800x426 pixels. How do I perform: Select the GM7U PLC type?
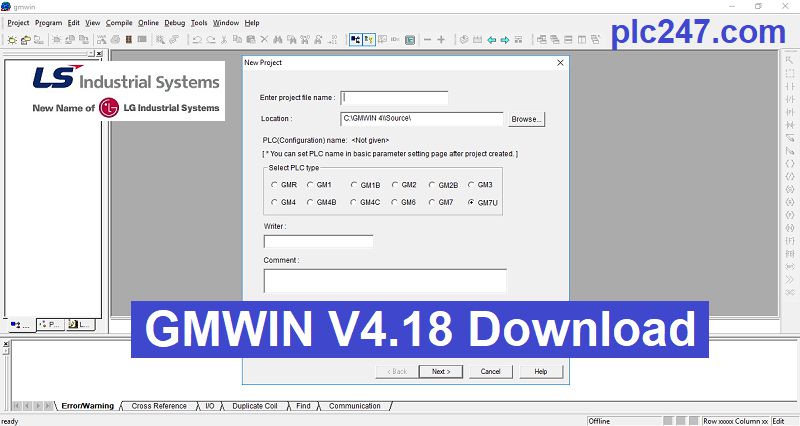[483, 203]
